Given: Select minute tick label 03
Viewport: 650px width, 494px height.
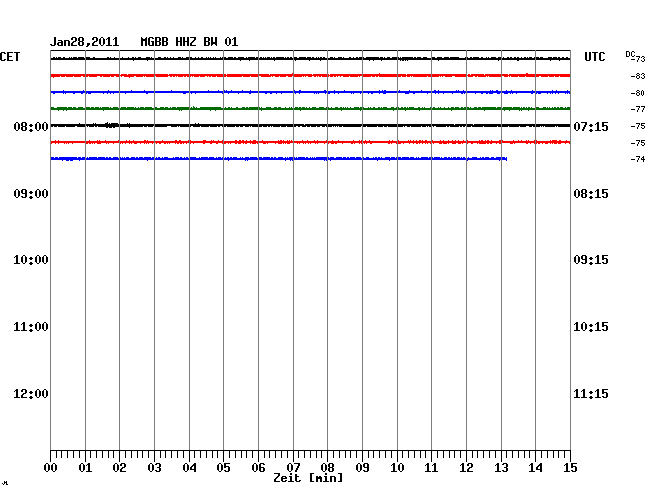Looking at the screenshot, I should pyautogui.click(x=155, y=468).
